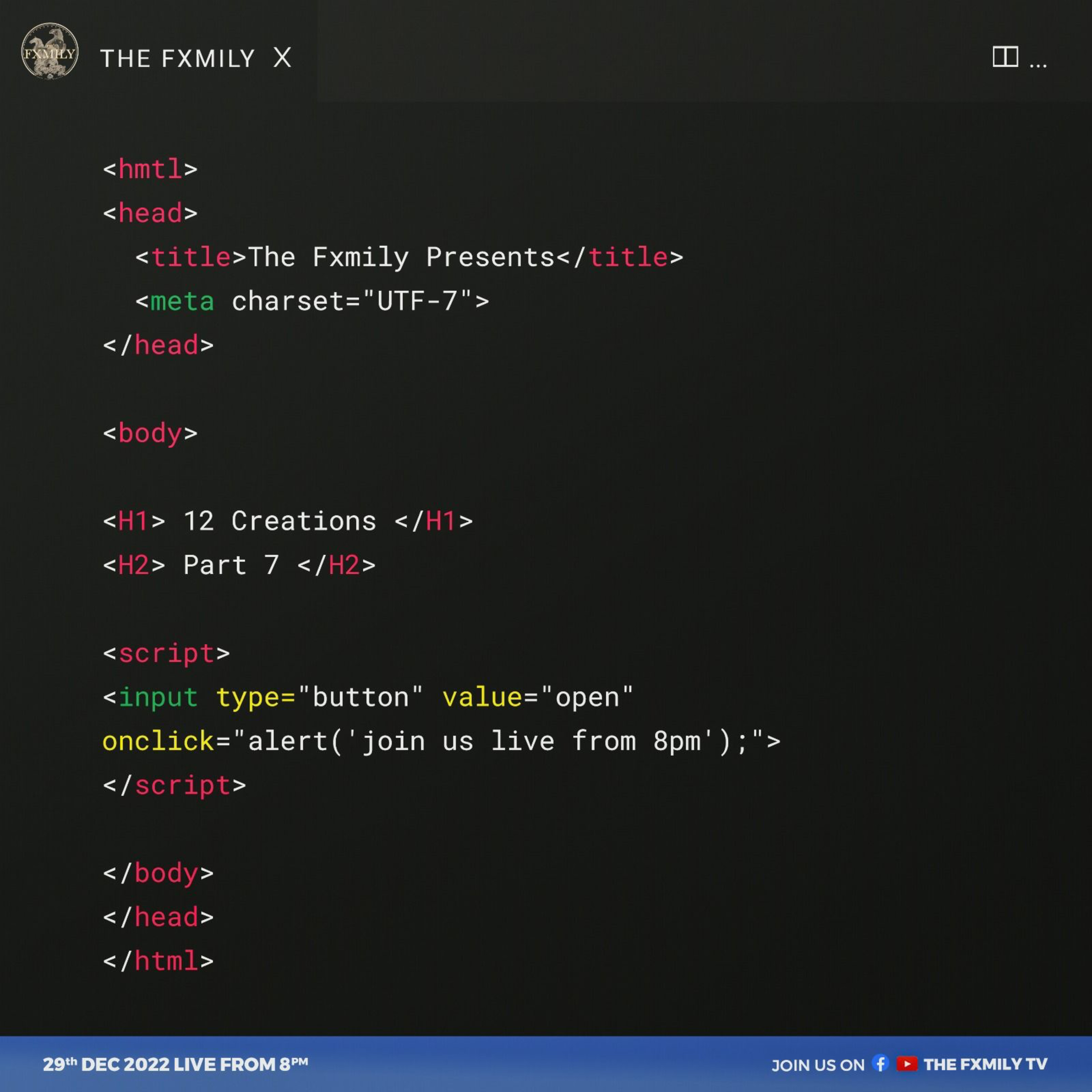Click the input type button line
Viewport: 1092px width, 1092px height.
pyautogui.click(x=367, y=697)
